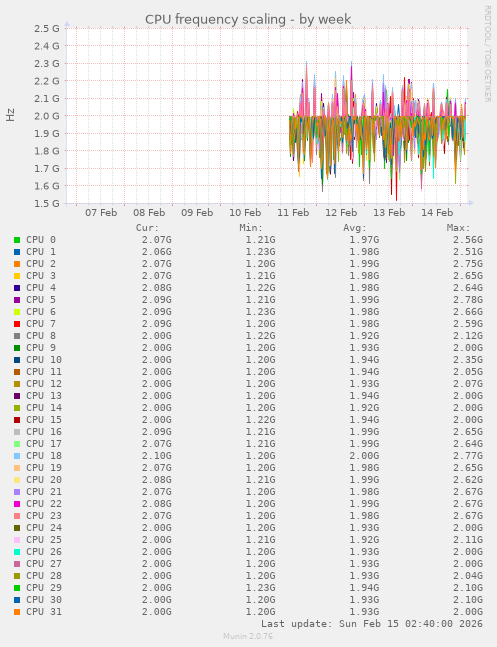Click the 'Max:' column header

[x=459, y=228]
